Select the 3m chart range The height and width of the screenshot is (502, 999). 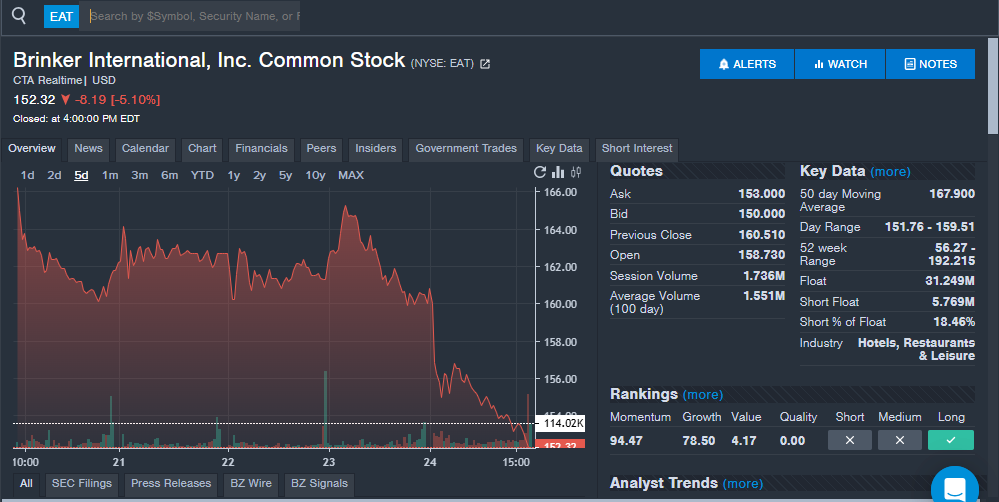[x=140, y=175]
